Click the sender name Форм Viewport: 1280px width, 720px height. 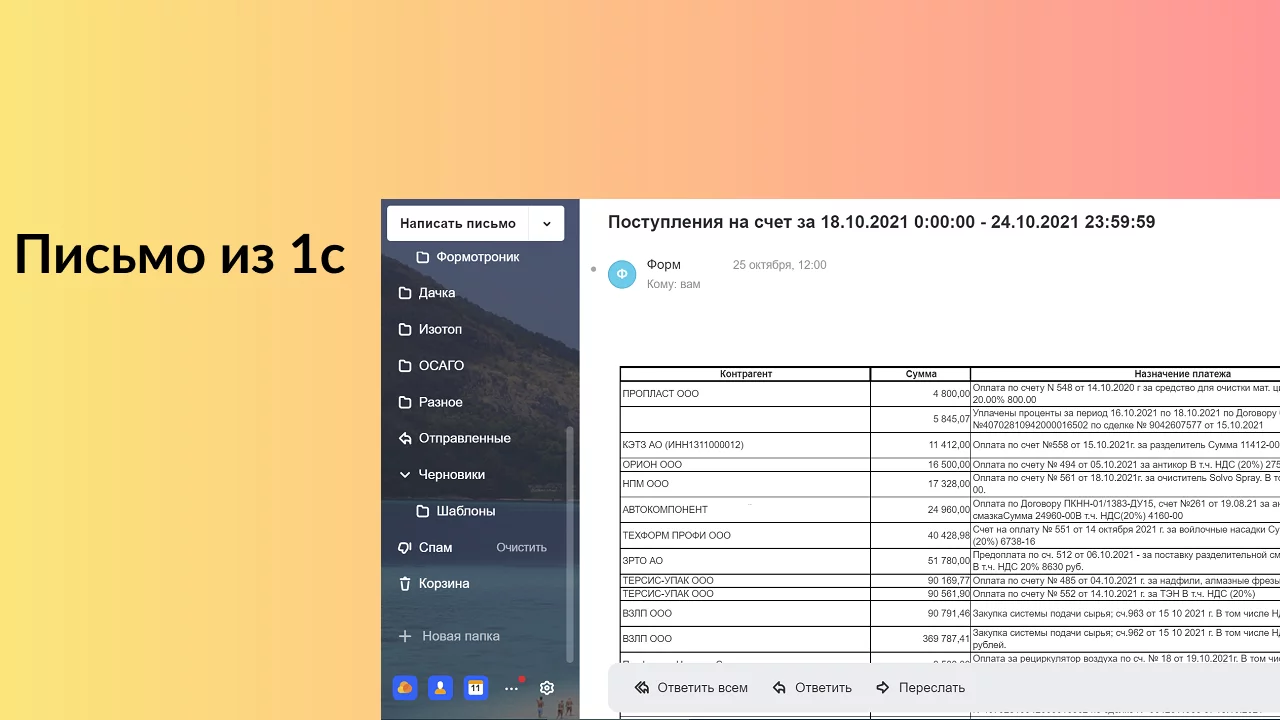pyautogui.click(x=664, y=265)
